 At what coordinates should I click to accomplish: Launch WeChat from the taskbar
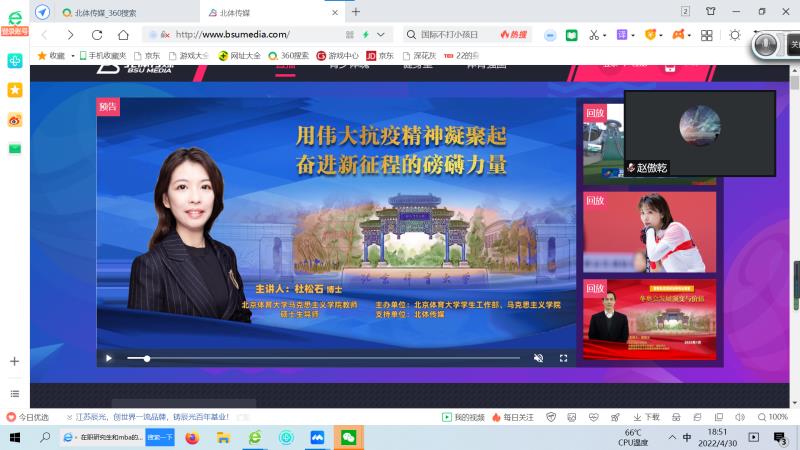(x=348, y=437)
